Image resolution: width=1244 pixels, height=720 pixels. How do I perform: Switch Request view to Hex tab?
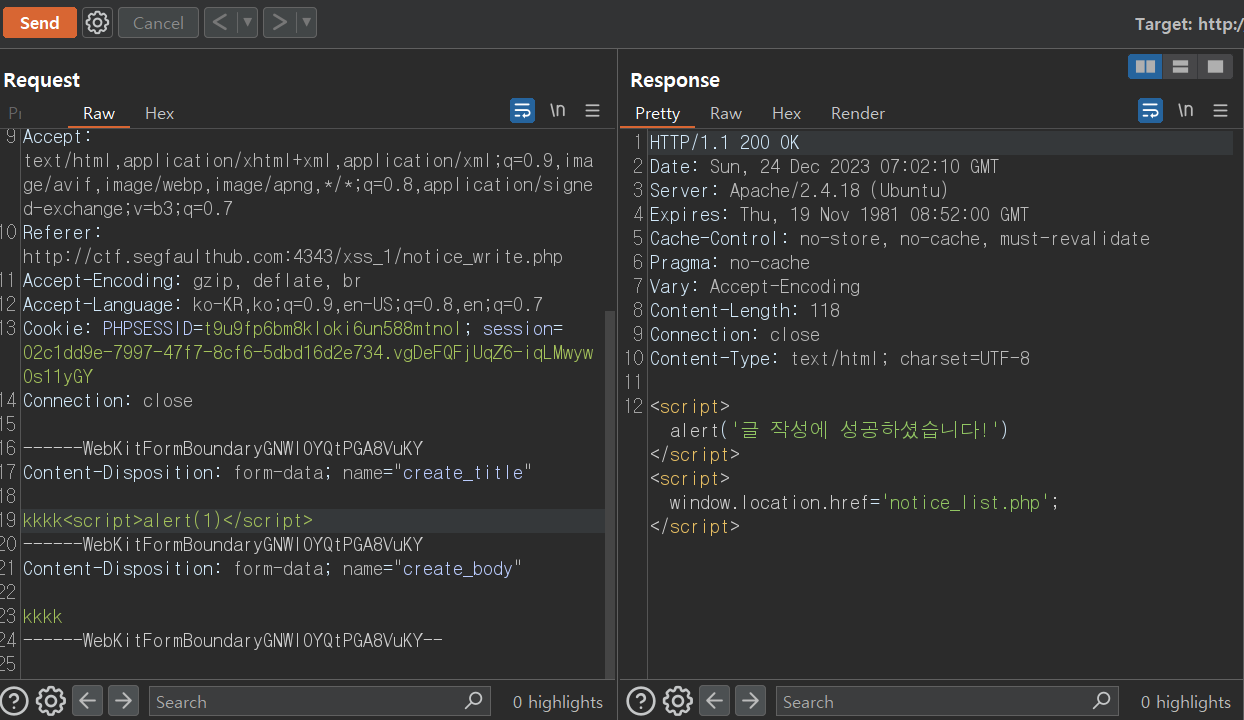[x=160, y=113]
